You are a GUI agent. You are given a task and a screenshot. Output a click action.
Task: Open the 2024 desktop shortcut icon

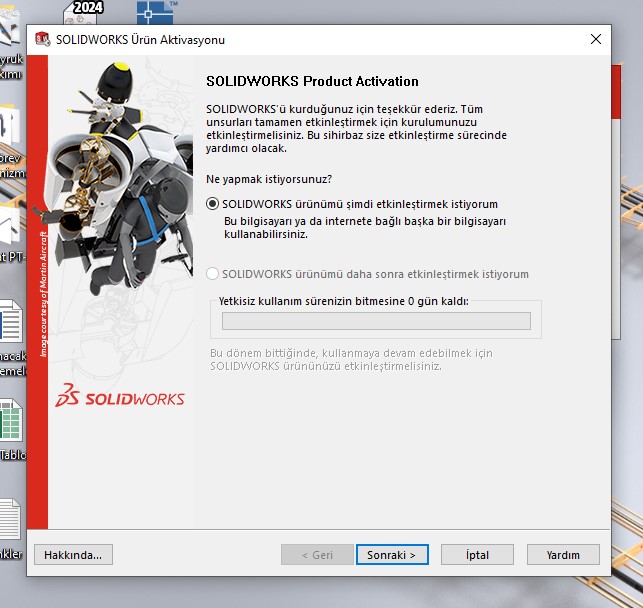(84, 12)
